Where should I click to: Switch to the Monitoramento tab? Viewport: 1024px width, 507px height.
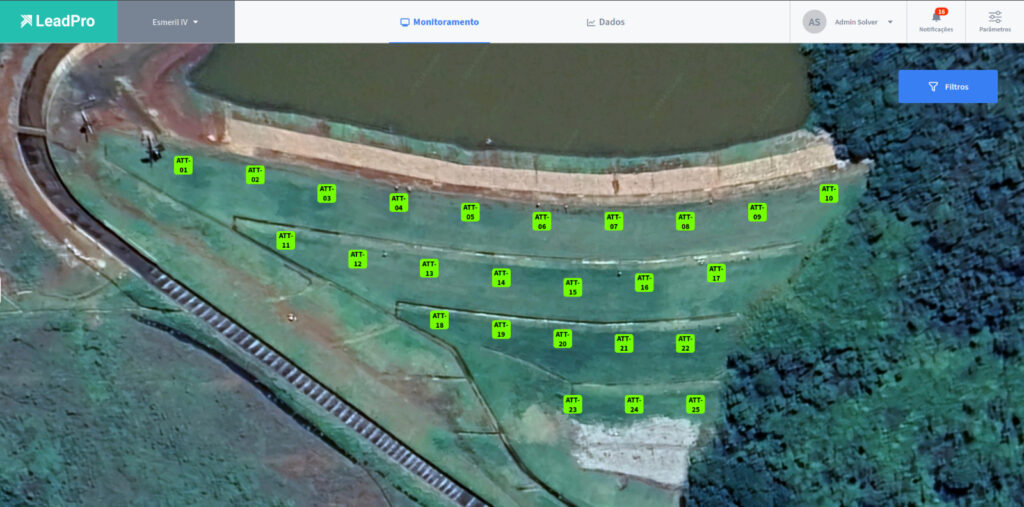tap(439, 22)
